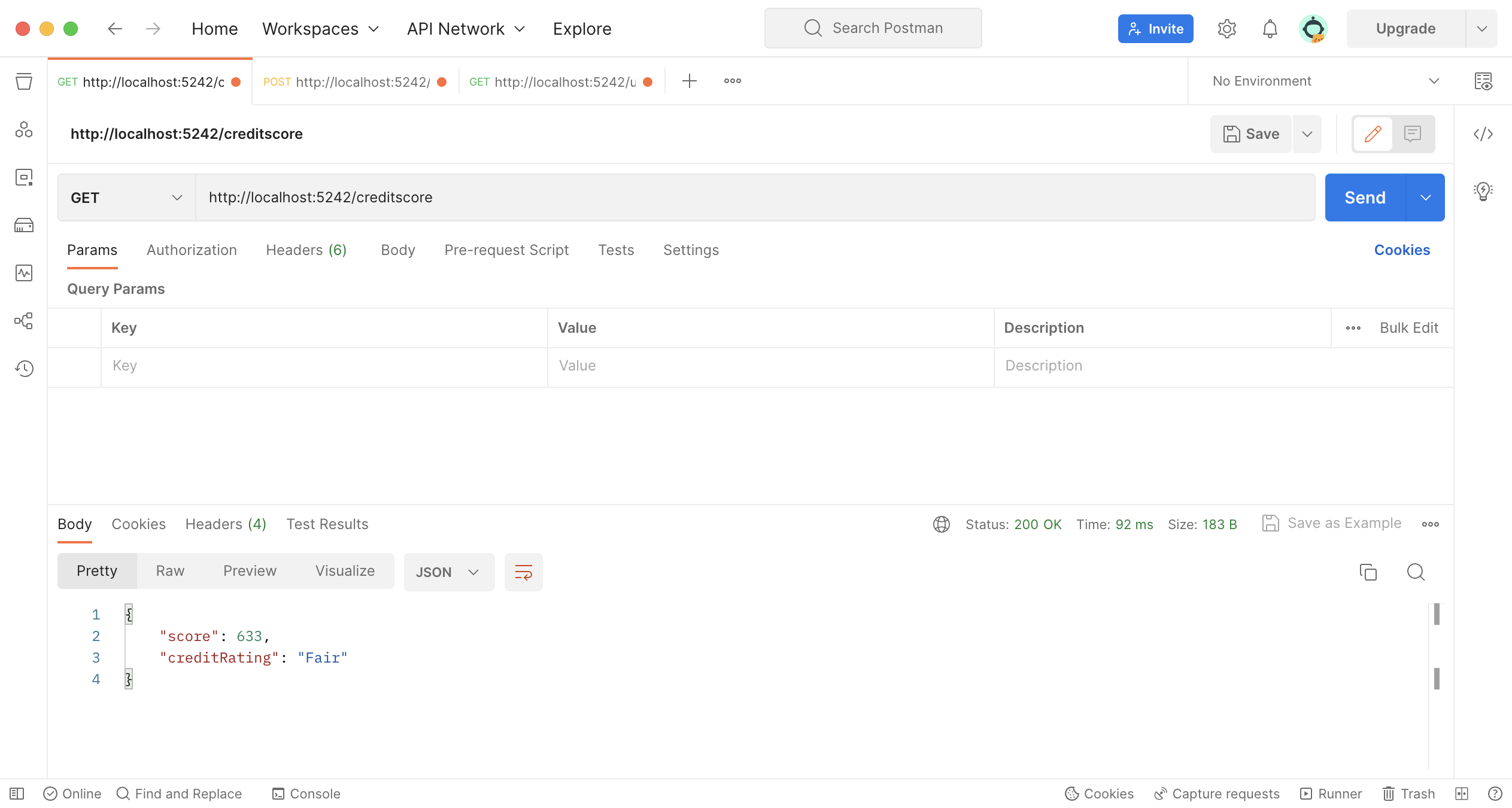
Task: Switch response view to Preview
Action: [x=250, y=571]
